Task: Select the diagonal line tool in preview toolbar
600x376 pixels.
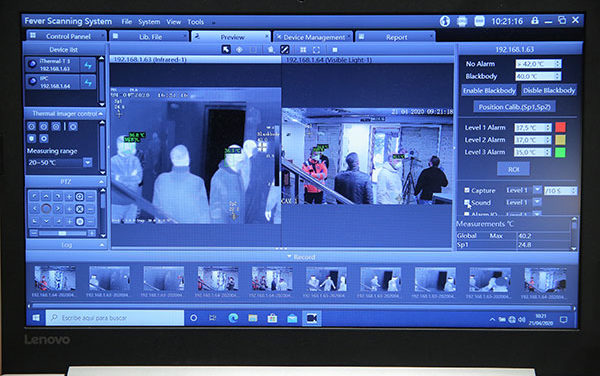Action: coord(284,50)
